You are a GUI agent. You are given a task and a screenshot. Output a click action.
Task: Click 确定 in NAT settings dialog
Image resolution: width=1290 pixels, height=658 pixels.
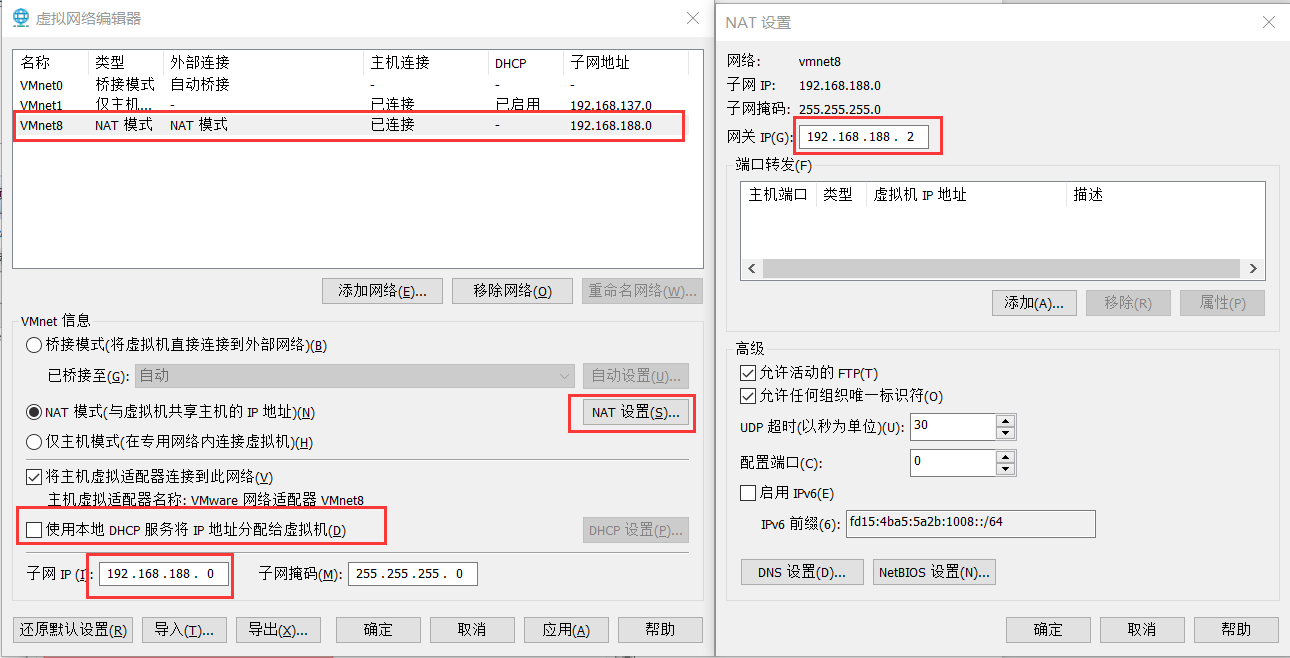pyautogui.click(x=1048, y=629)
